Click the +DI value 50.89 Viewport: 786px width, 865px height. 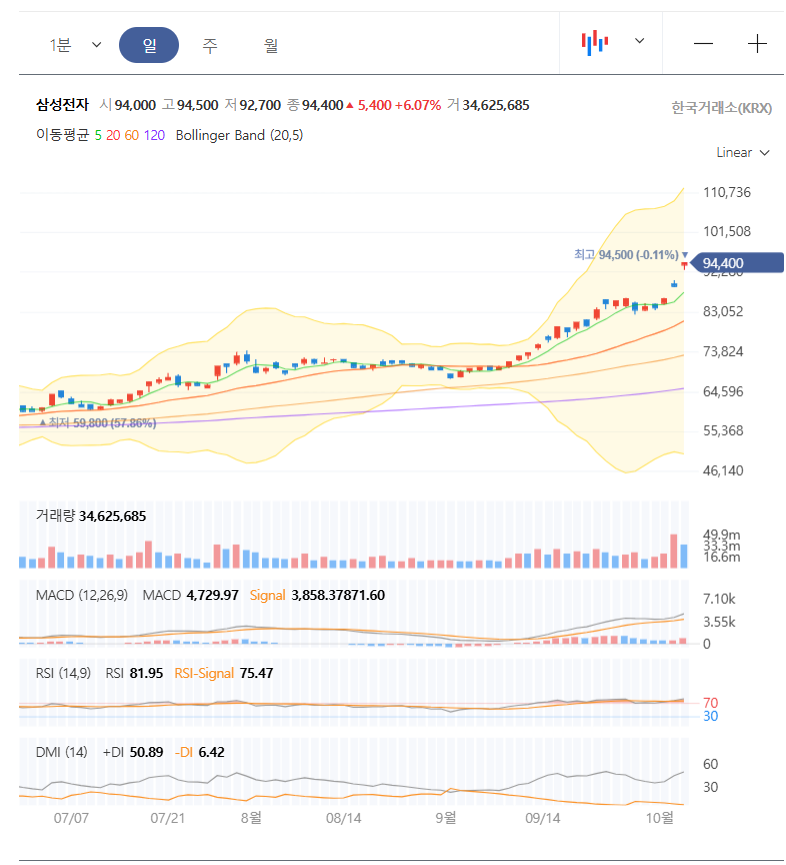(146, 752)
